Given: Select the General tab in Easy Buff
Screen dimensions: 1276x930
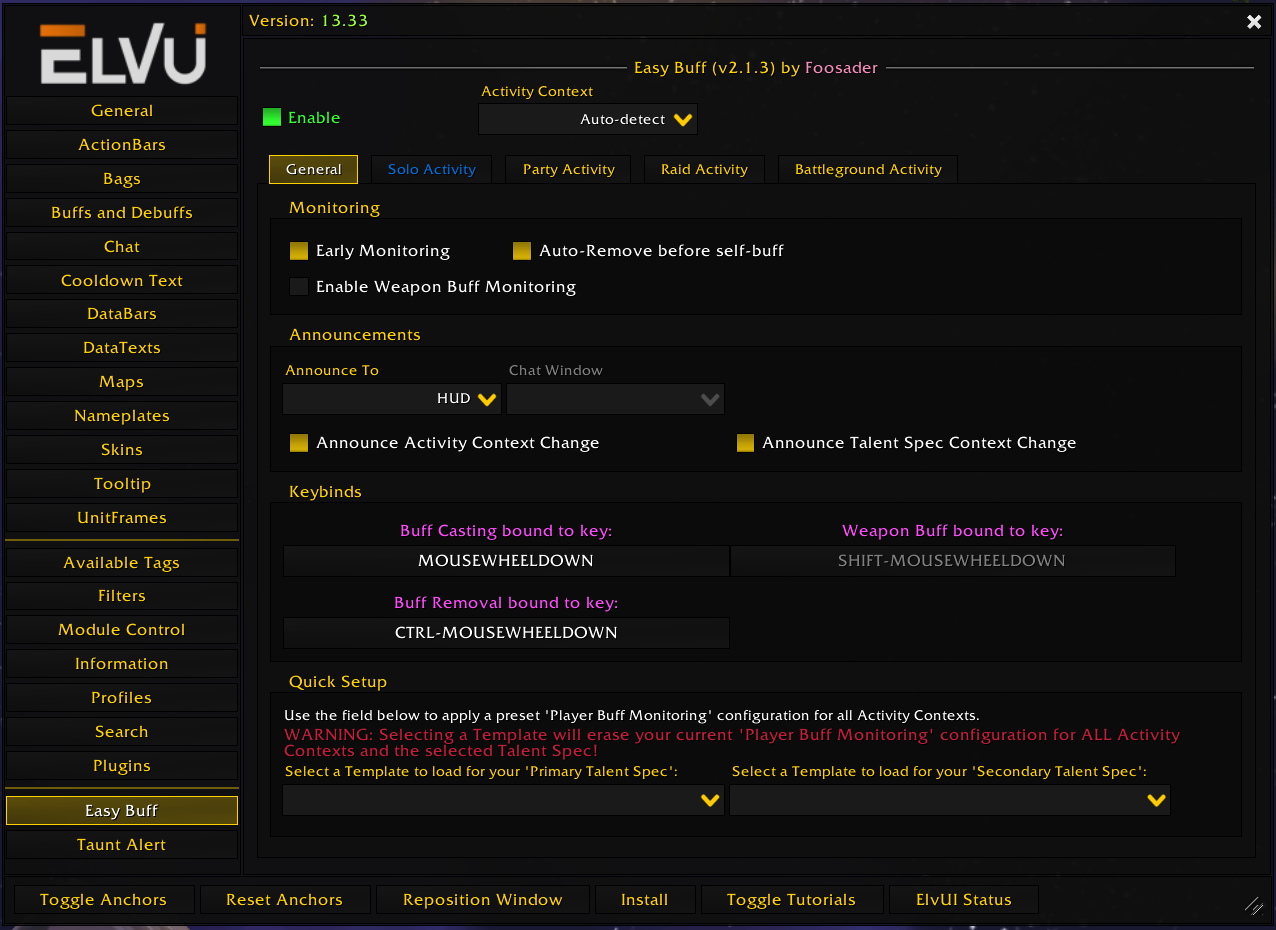Looking at the screenshot, I should 313,169.
